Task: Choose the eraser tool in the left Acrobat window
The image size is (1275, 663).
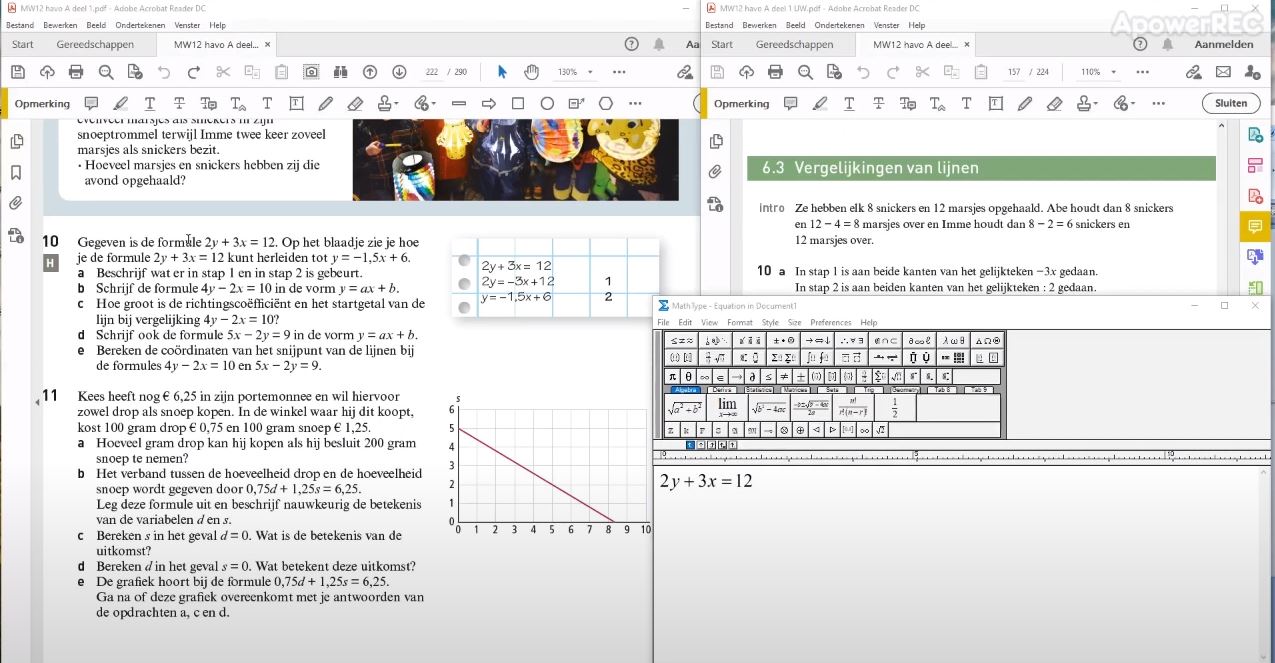Action: 355,103
